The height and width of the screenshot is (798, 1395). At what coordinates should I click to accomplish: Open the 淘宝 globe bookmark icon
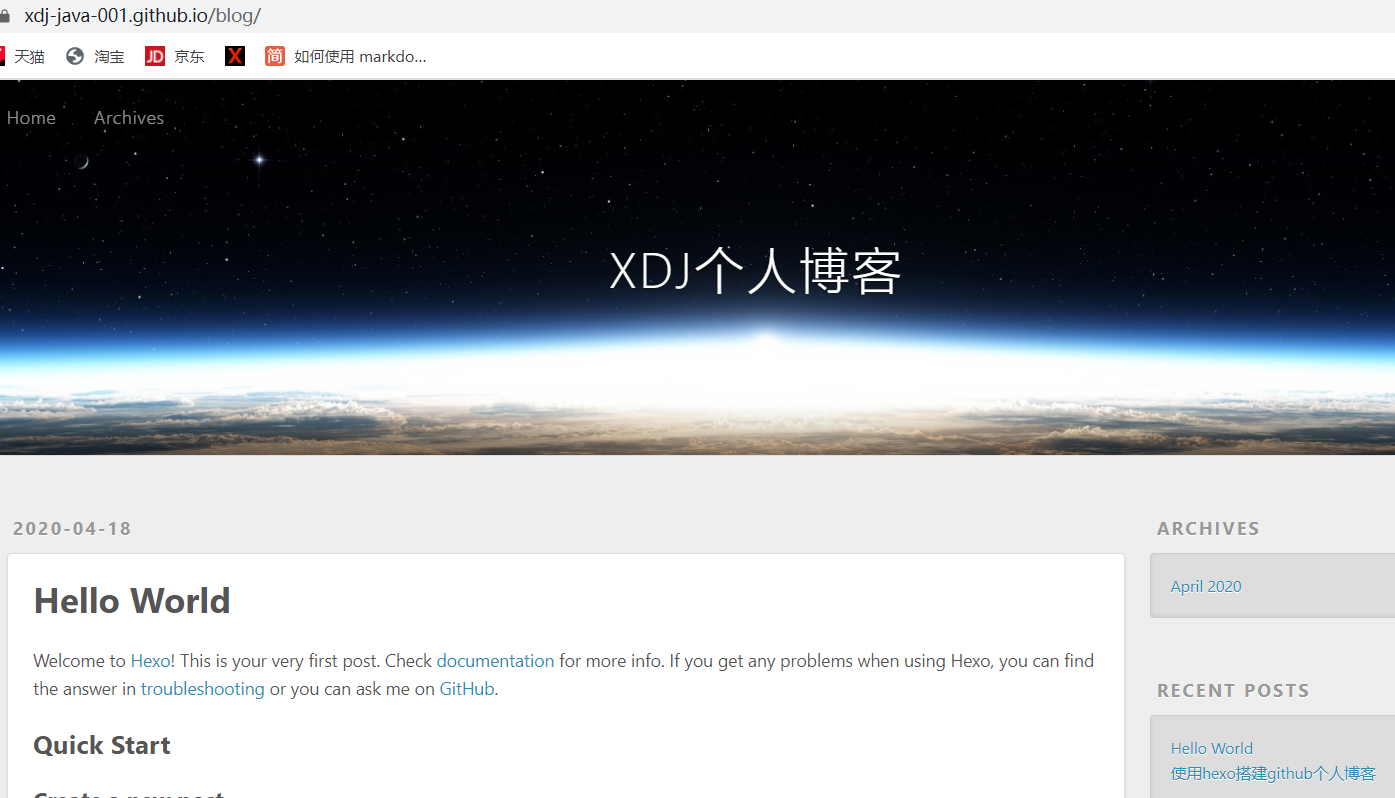click(x=73, y=56)
